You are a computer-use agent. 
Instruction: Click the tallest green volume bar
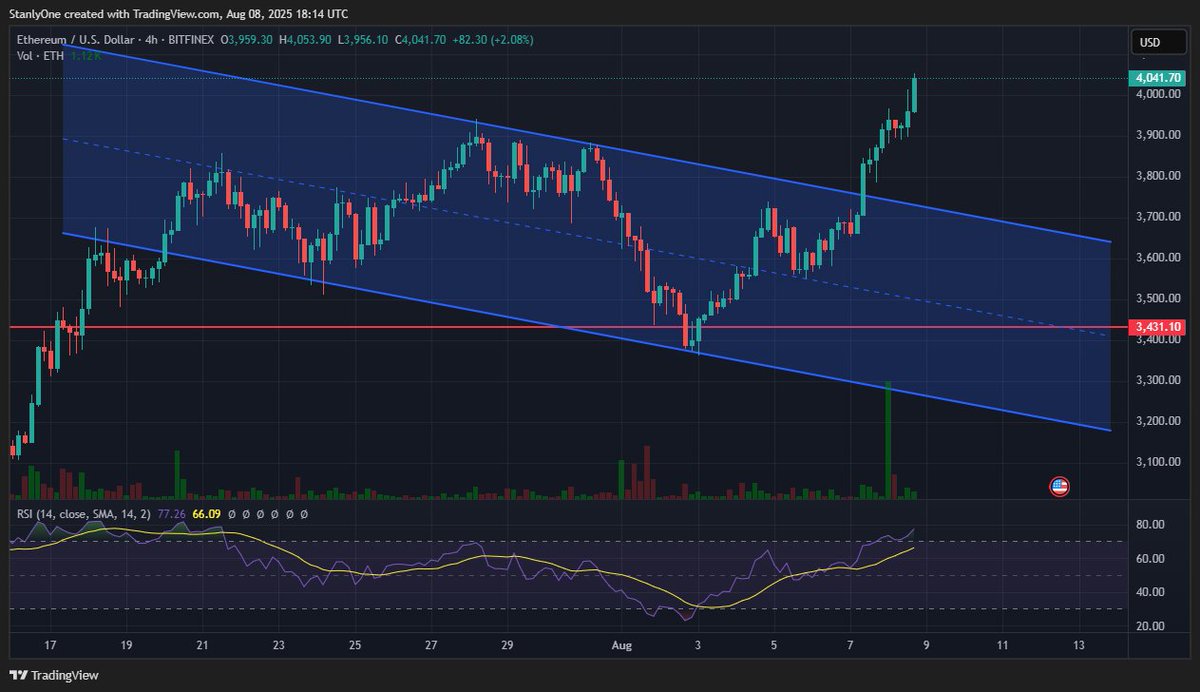tap(888, 440)
